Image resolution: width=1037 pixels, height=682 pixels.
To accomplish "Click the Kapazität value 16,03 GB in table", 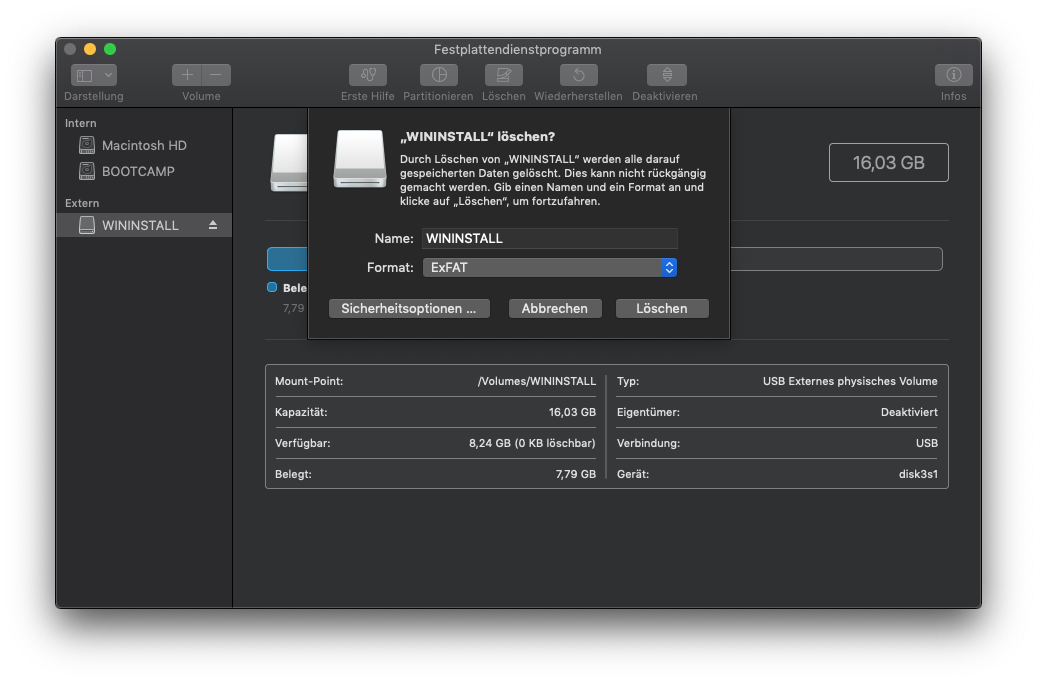I will (572, 412).
